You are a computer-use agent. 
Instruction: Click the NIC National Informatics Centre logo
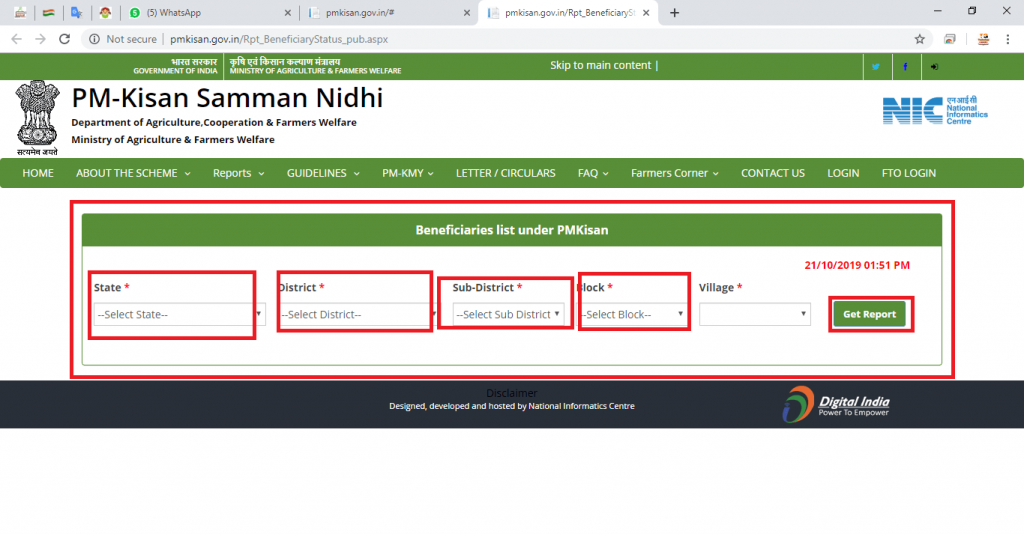935,110
